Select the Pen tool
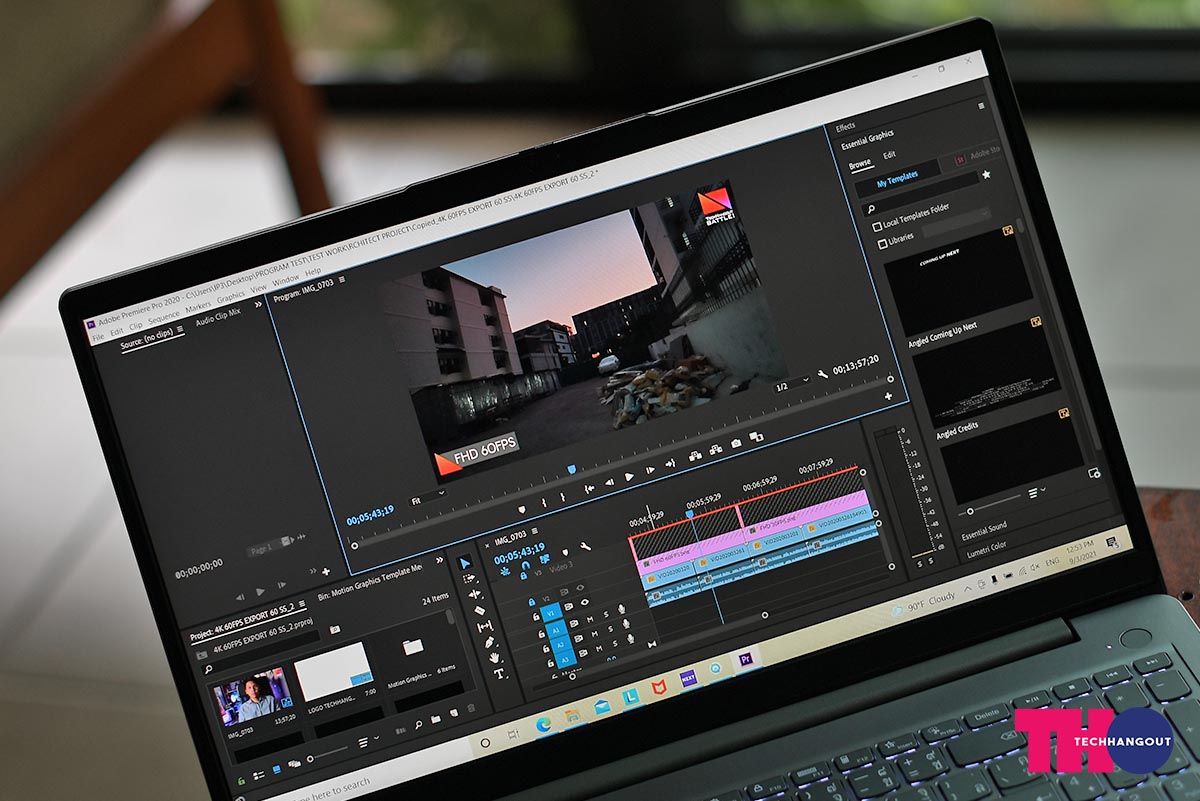 (489, 642)
